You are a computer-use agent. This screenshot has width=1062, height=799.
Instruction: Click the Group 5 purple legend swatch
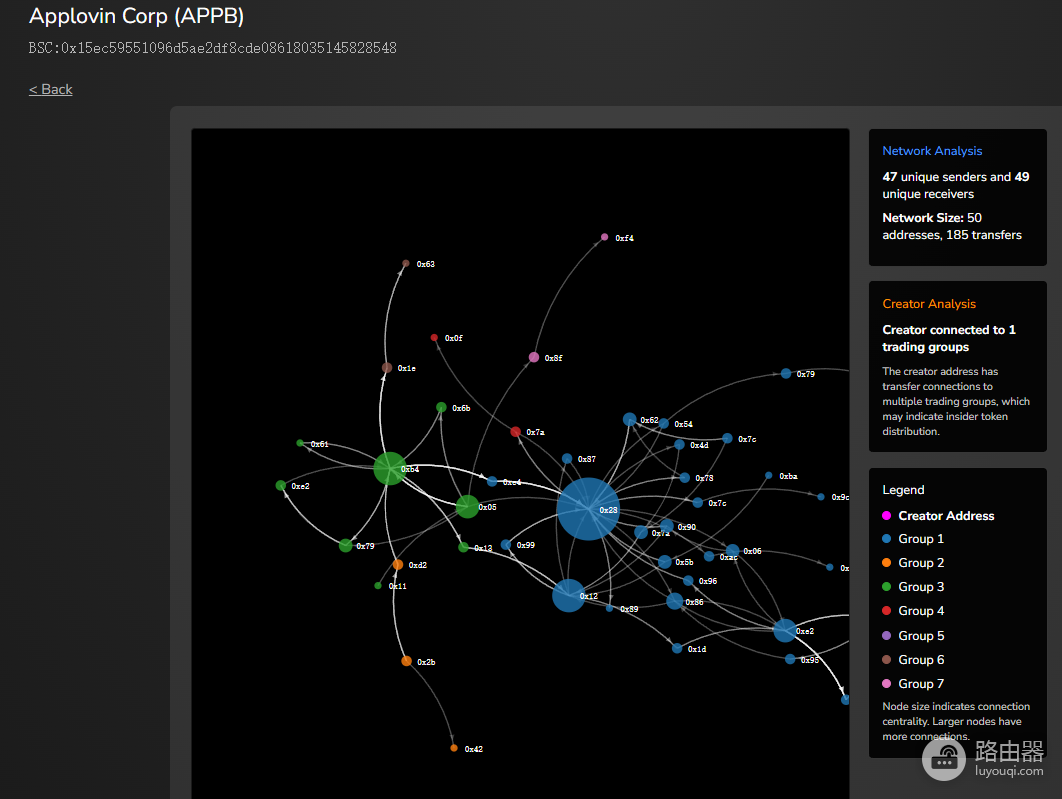[887, 635]
